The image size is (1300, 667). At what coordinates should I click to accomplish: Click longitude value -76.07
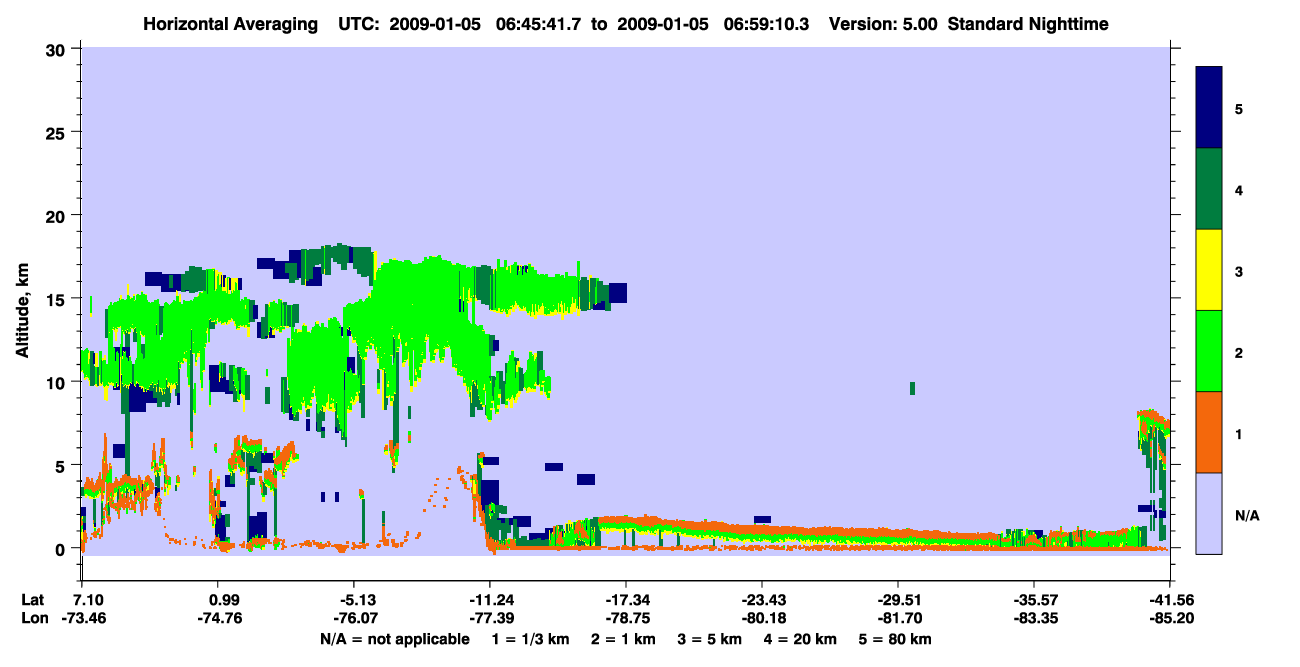point(356,618)
